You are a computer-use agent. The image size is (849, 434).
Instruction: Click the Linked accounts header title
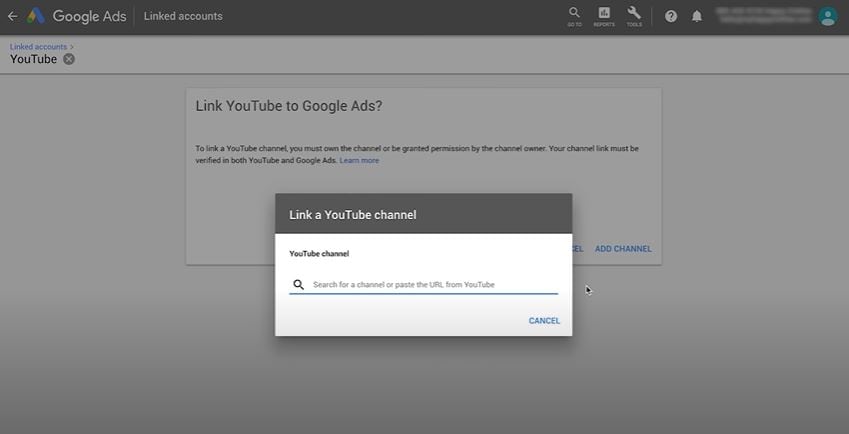(183, 16)
